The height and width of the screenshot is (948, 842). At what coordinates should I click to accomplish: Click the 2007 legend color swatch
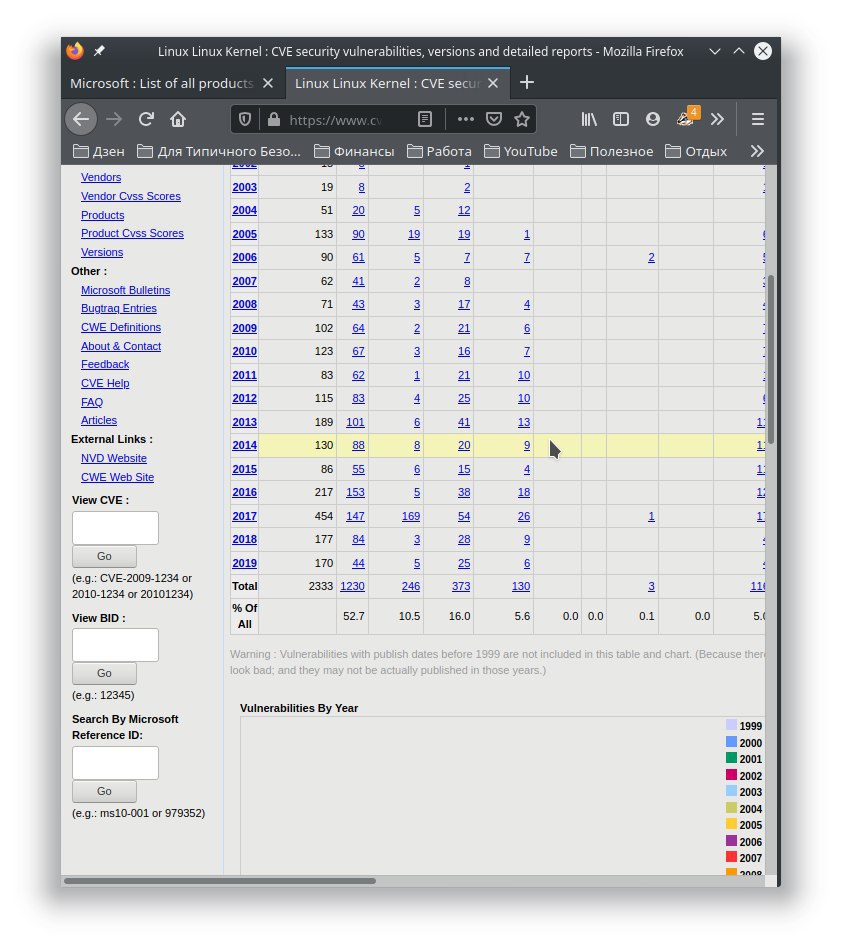(x=731, y=857)
